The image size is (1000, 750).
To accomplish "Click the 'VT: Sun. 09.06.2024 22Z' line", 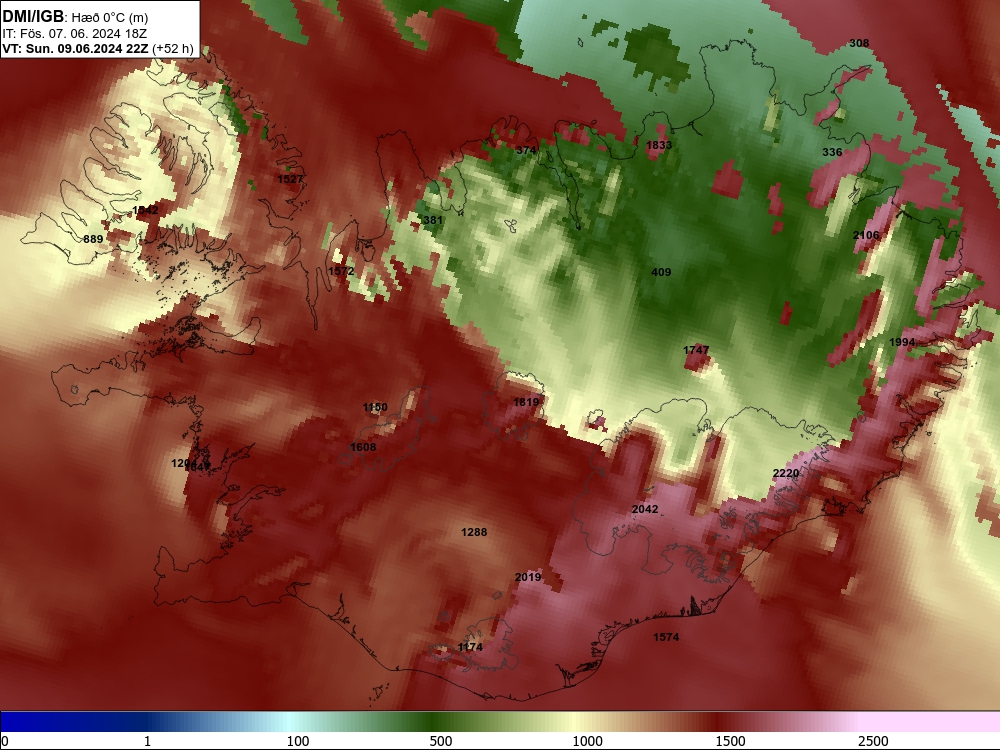I will point(75,48).
